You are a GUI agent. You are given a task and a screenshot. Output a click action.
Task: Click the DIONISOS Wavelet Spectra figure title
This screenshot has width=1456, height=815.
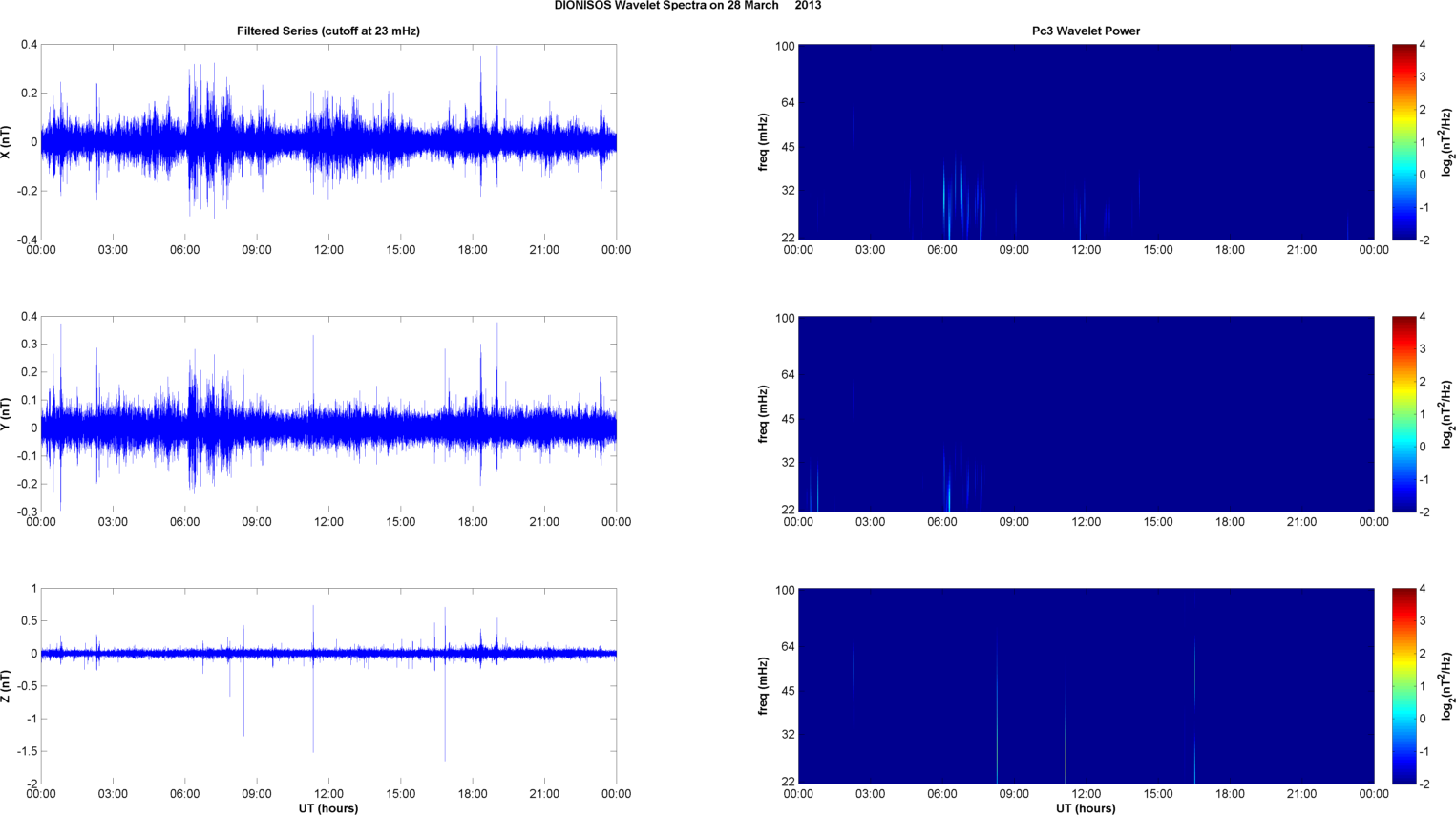click(687, 6)
